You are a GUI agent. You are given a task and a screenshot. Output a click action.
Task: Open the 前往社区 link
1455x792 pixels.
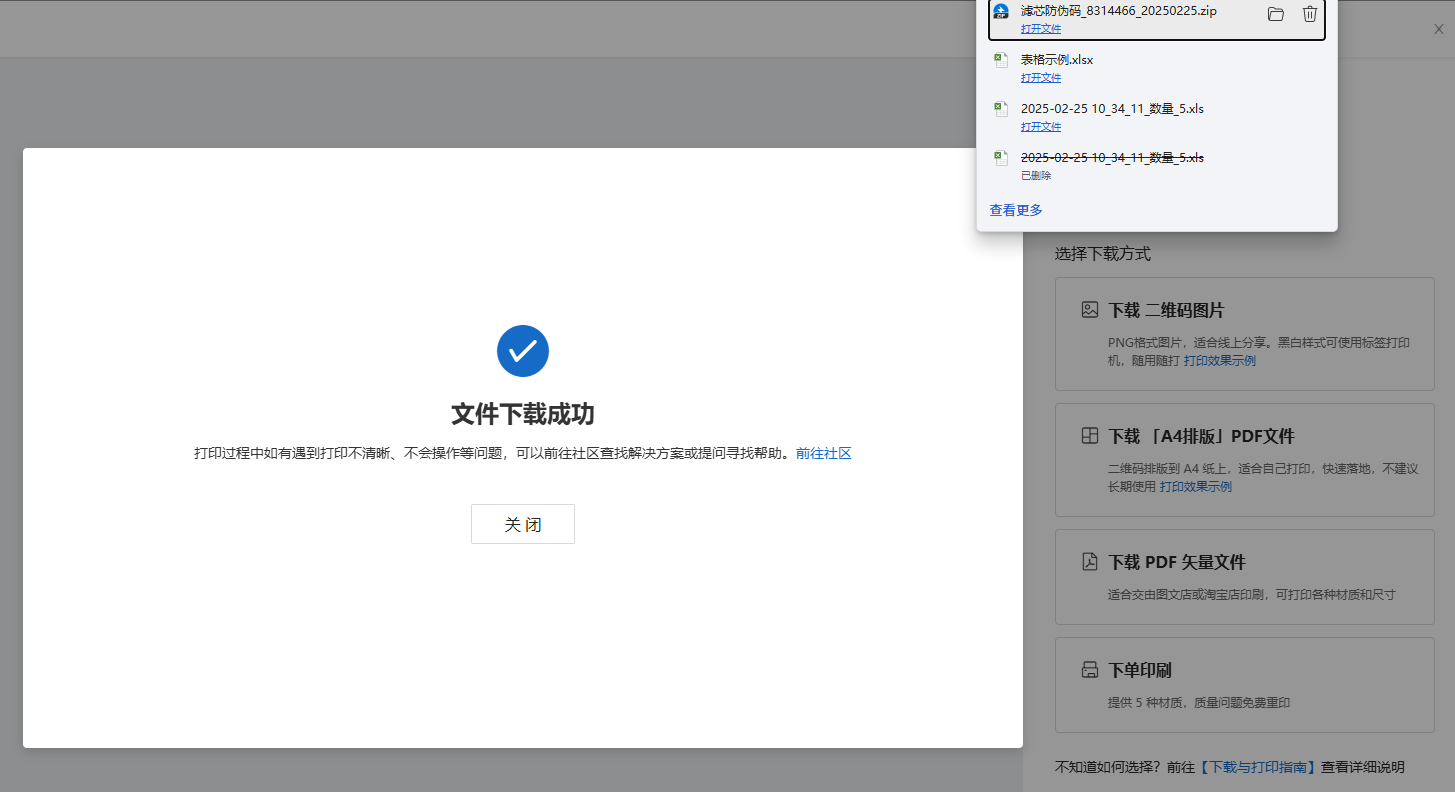click(x=824, y=453)
